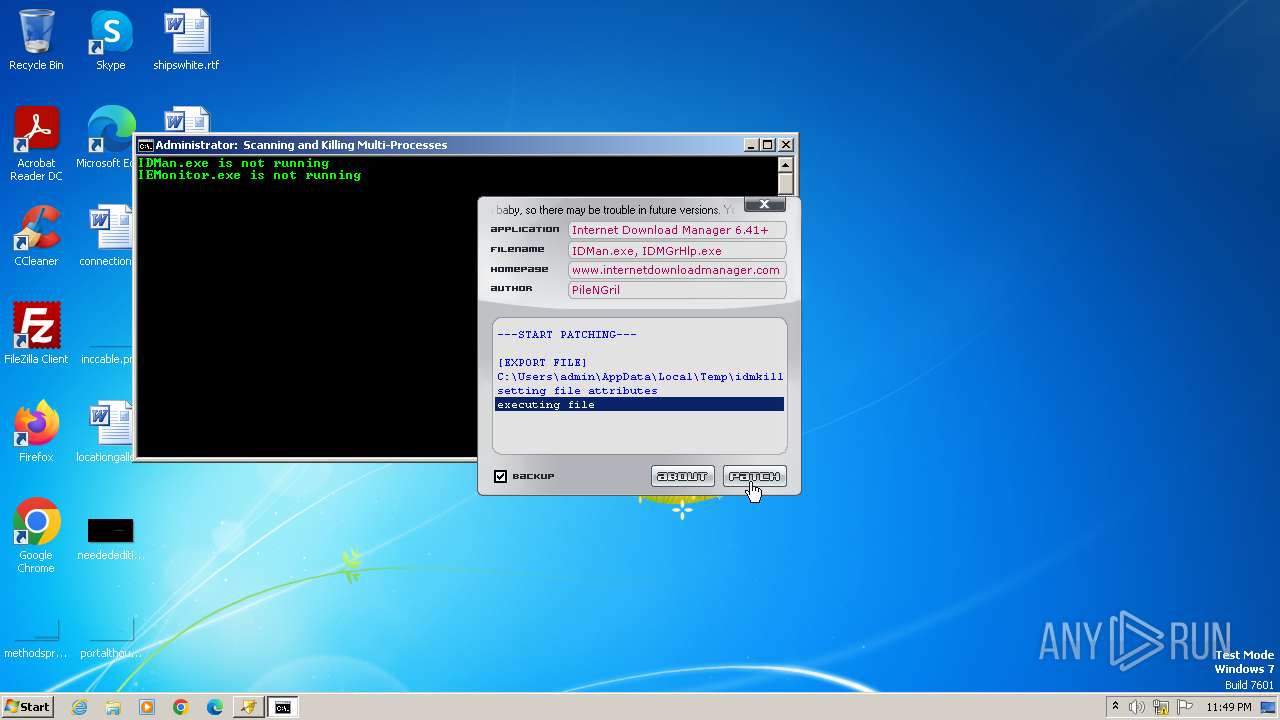This screenshot has height=720, width=1280.
Task: Click the Homepage field www.internetdownloadmanager.com
Action: (x=677, y=270)
